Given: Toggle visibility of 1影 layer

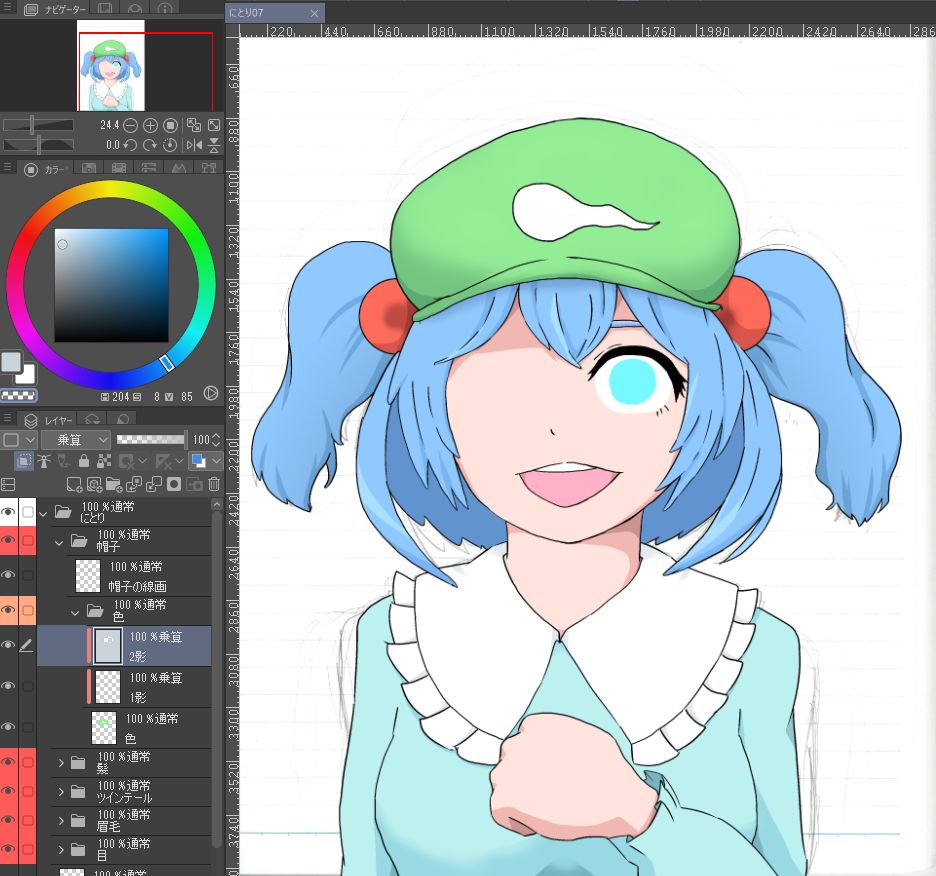Looking at the screenshot, I should [x=8, y=686].
